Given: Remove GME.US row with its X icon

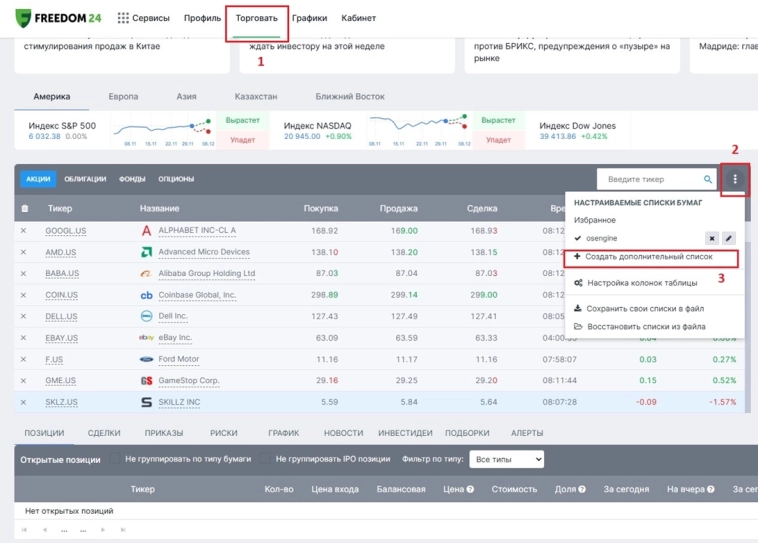Looking at the screenshot, I should click(23, 381).
